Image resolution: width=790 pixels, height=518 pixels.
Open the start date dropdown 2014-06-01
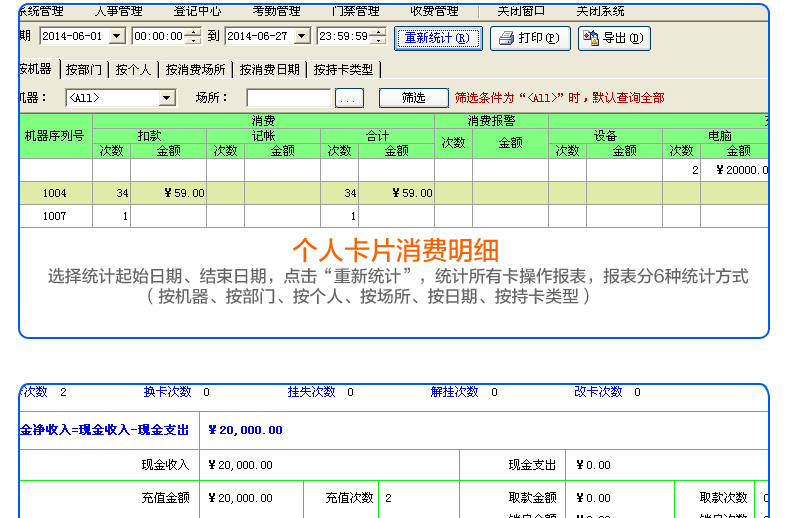pos(116,37)
